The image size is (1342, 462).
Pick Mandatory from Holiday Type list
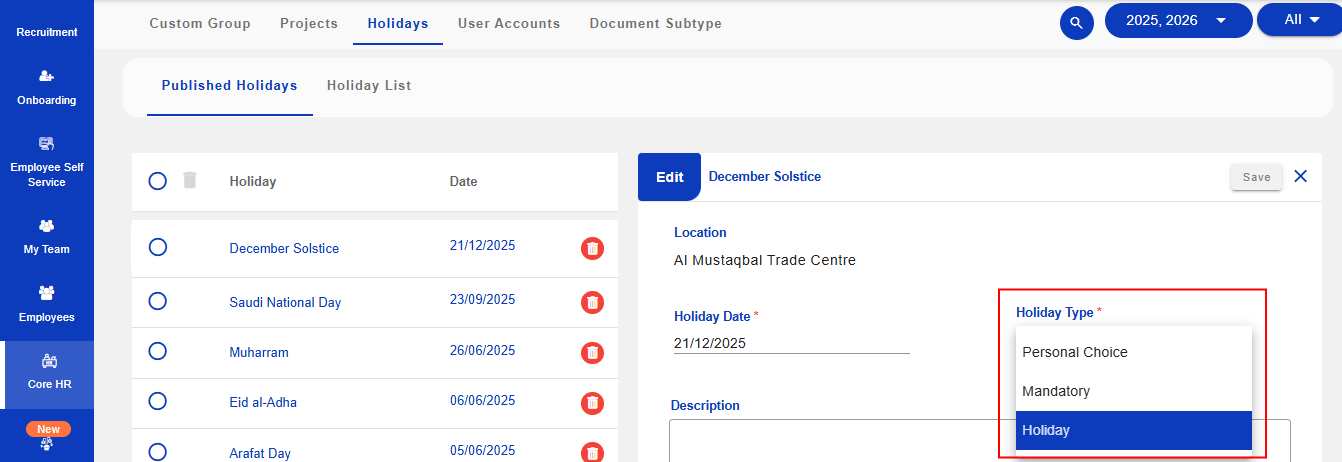(1133, 391)
